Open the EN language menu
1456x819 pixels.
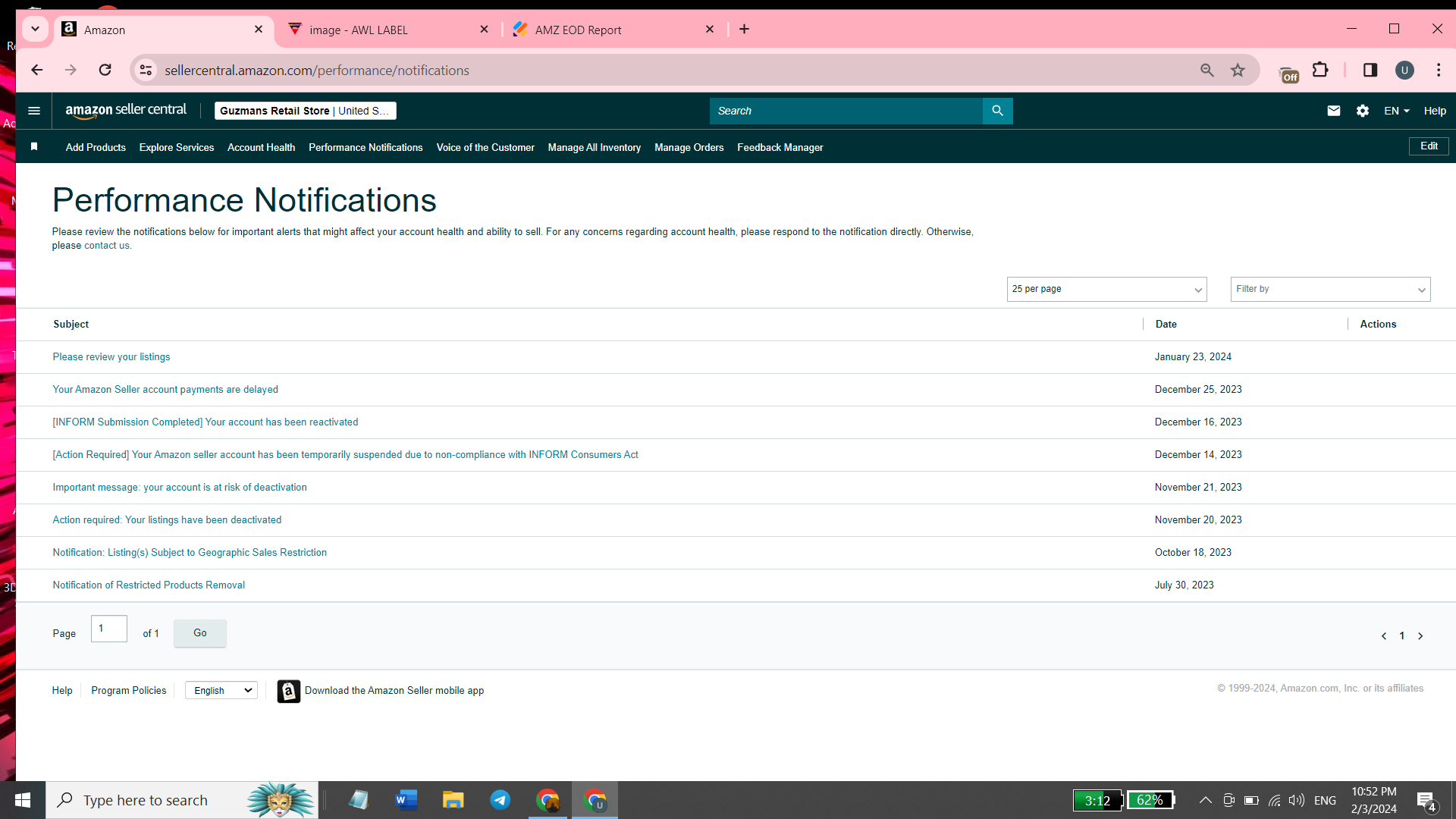[1396, 111]
